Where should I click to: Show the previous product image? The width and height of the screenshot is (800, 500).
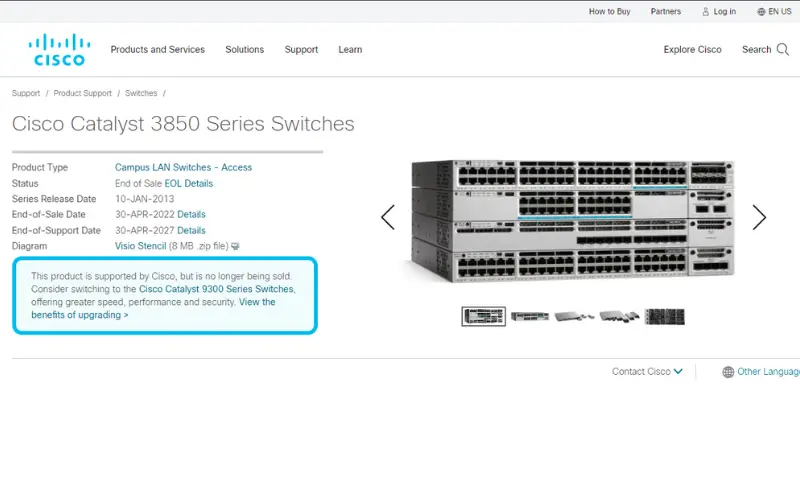(388, 217)
